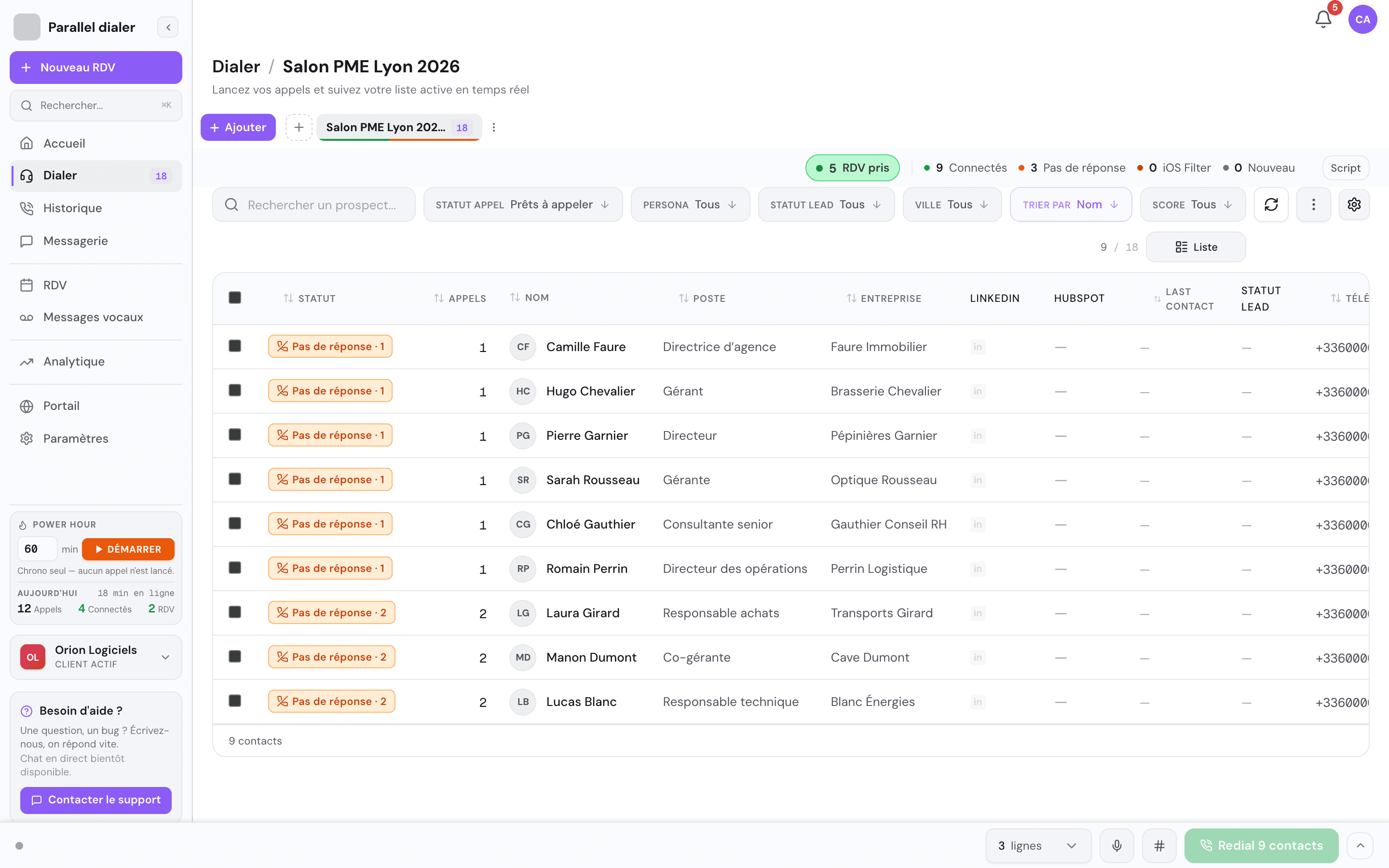Screen dimensions: 1389x868
Task: Select the Salon PME Lyon list tab
Action: (399, 127)
